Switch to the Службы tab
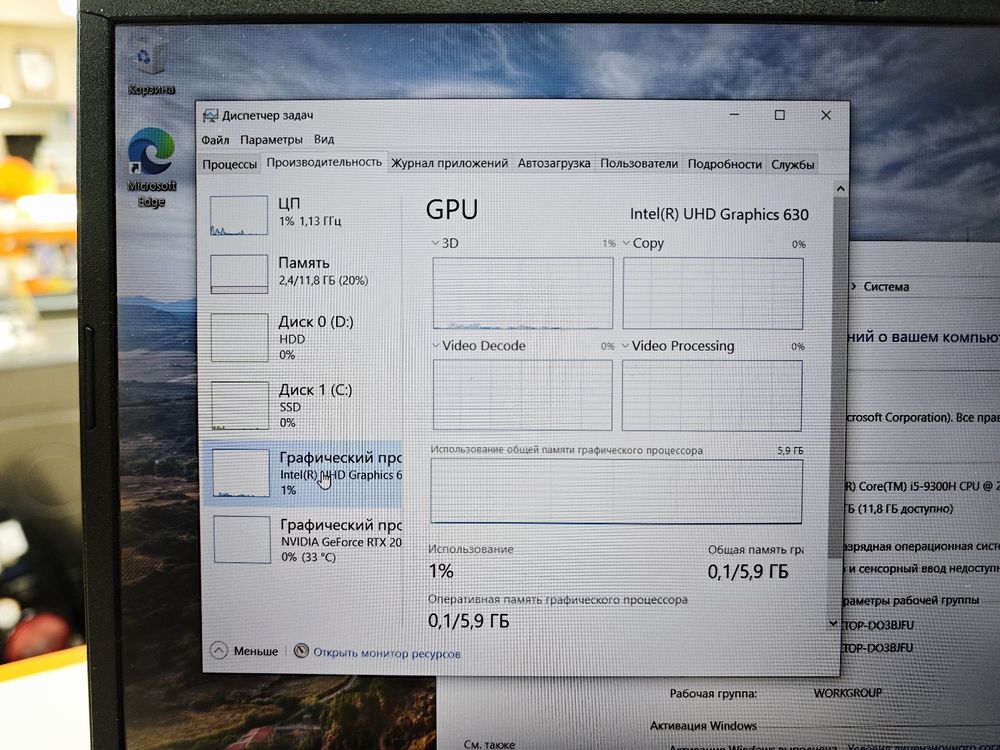This screenshot has height=750, width=1000. (x=793, y=165)
